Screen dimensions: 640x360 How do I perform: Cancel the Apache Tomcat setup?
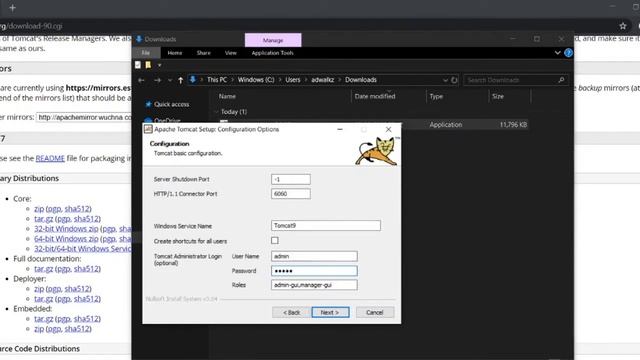tap(375, 312)
